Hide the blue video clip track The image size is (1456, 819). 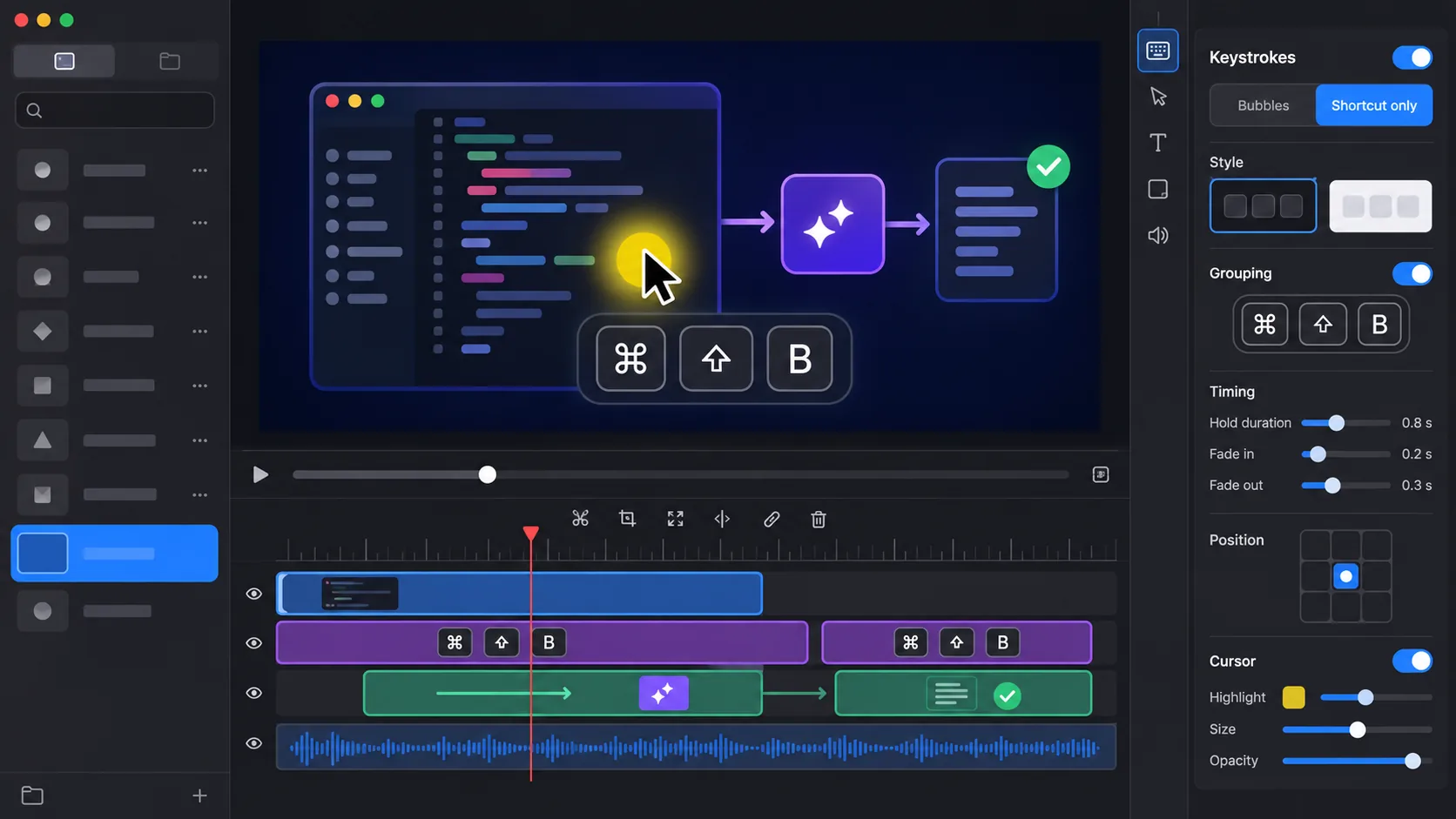coord(253,594)
